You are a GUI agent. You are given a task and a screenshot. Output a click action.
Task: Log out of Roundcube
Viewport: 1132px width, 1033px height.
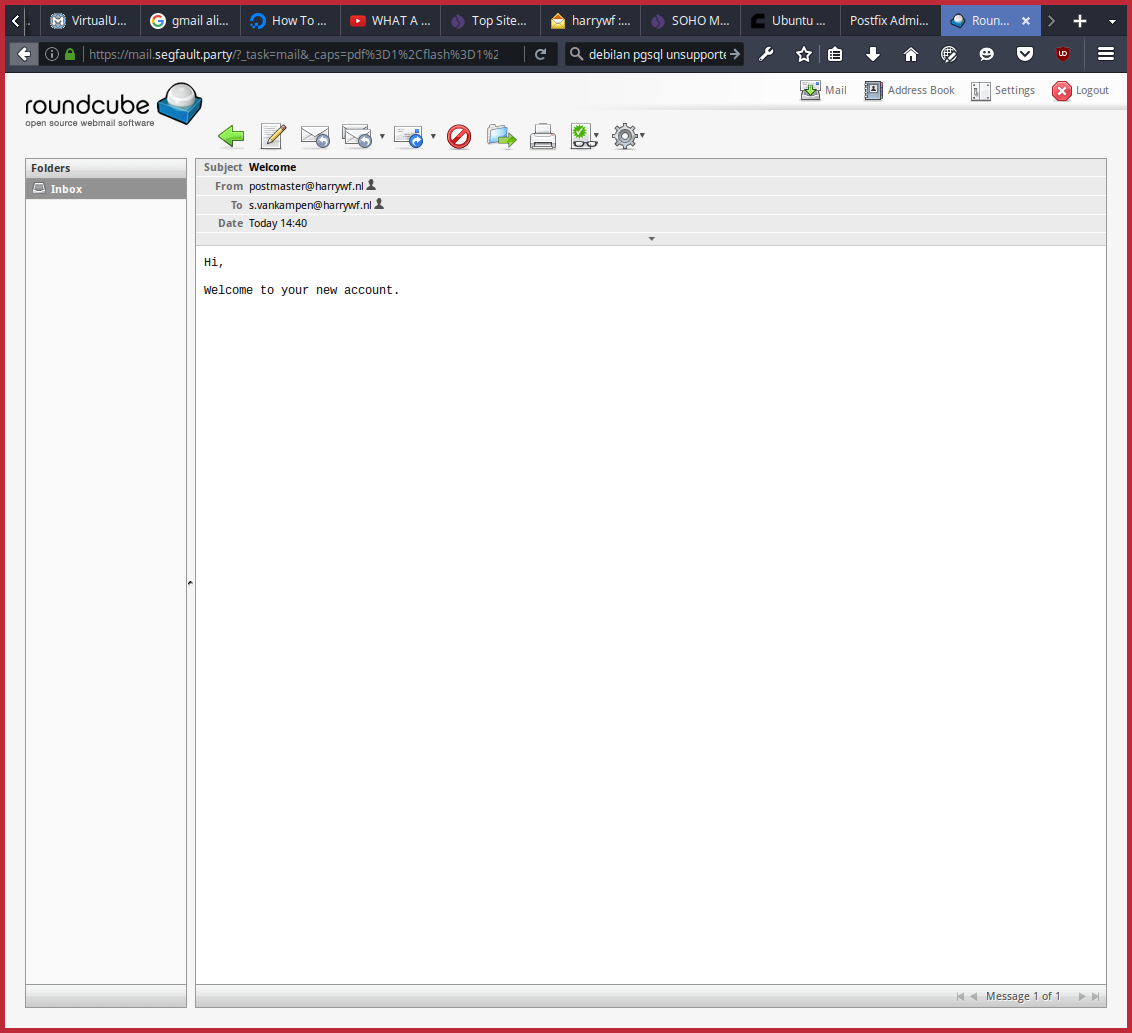click(x=1080, y=90)
